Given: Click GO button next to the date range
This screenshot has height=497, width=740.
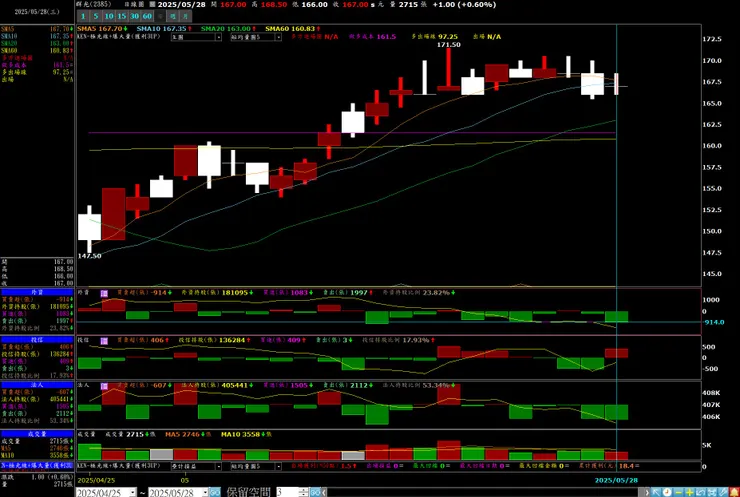Looking at the screenshot, I should click(x=215, y=492).
